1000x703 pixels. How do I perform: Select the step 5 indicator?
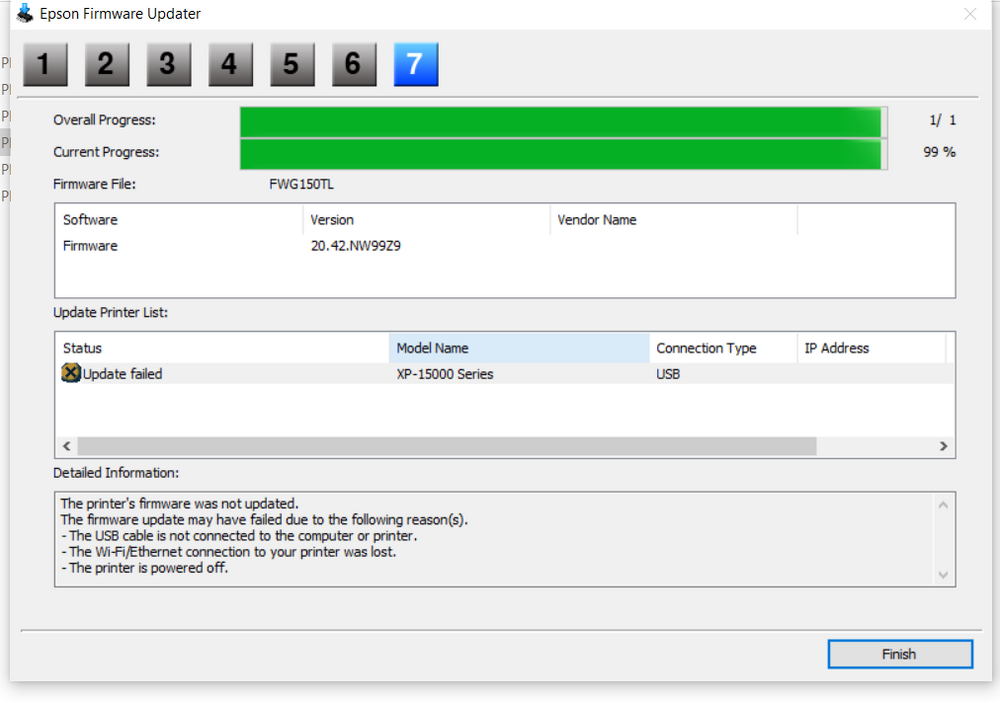(292, 65)
